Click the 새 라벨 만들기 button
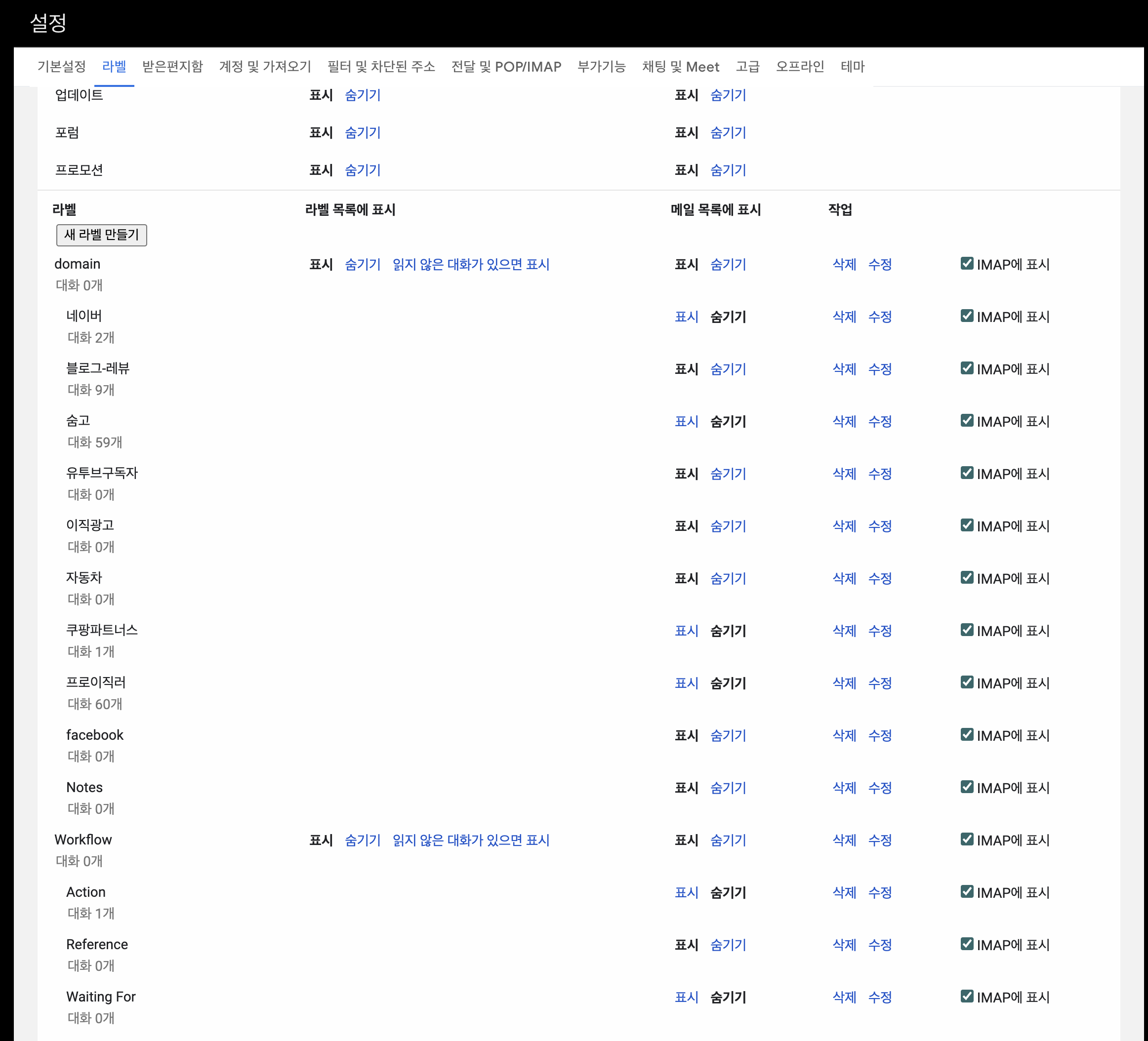This screenshot has height=1041, width=1148. coord(101,235)
